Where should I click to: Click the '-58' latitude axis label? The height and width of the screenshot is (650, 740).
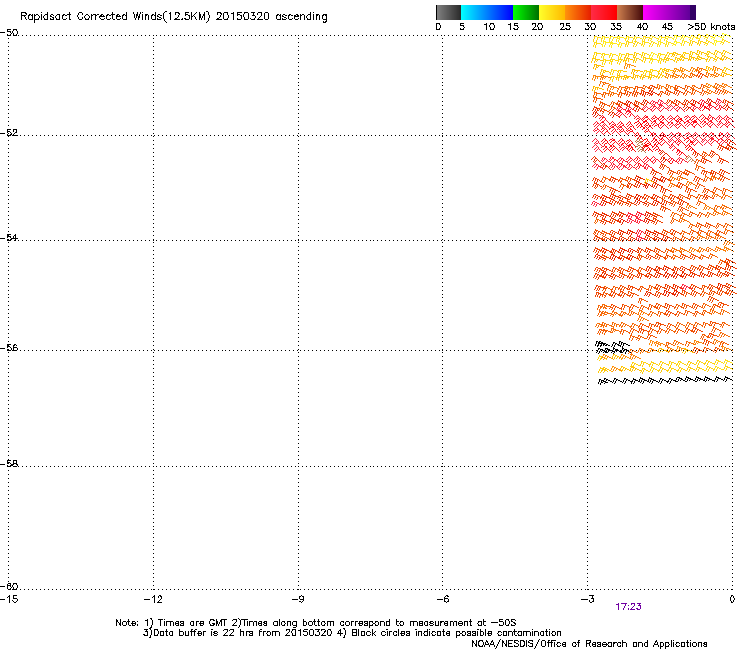tap(9, 464)
